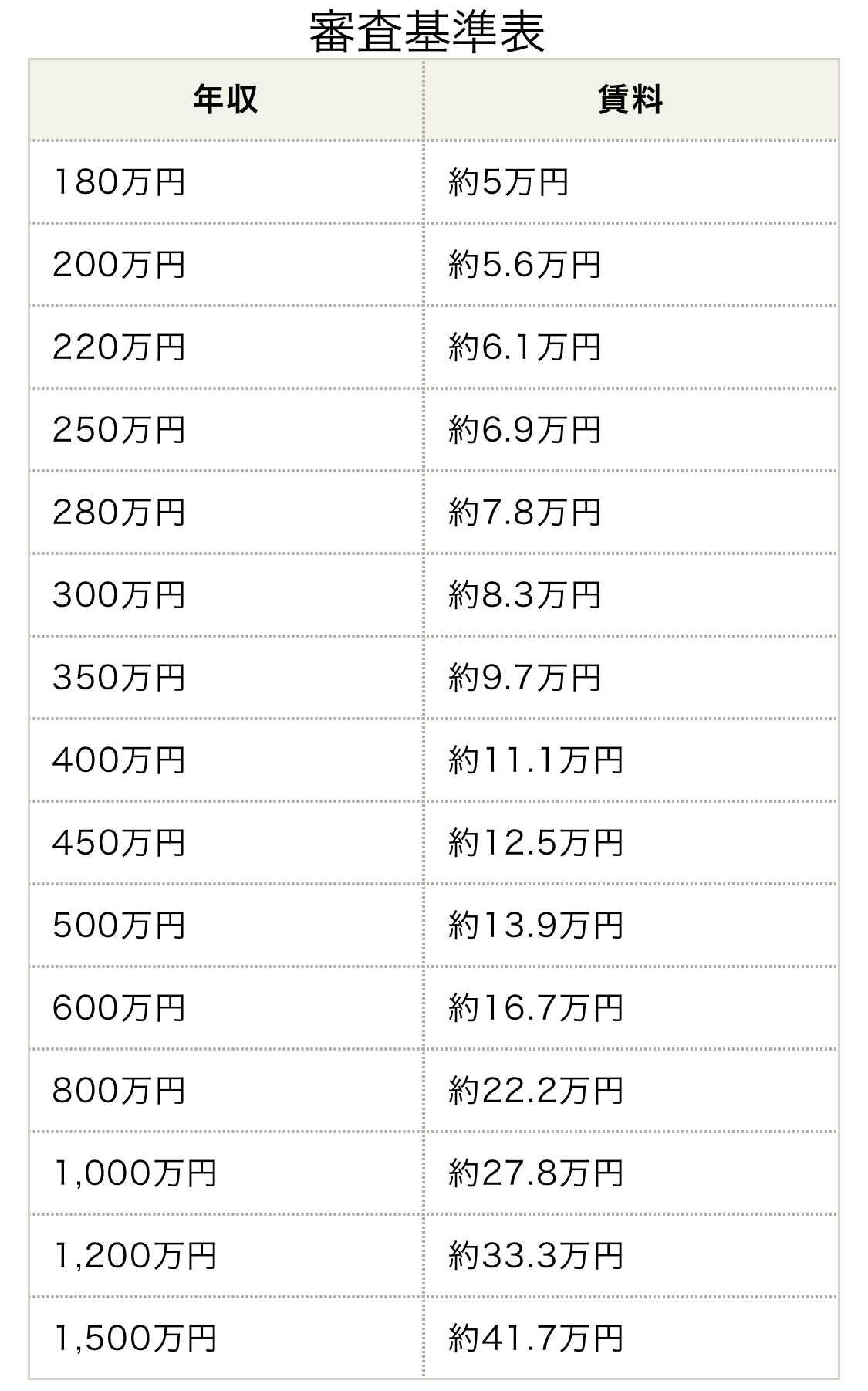Click the 約11.1万円 rent cell

tap(535, 760)
